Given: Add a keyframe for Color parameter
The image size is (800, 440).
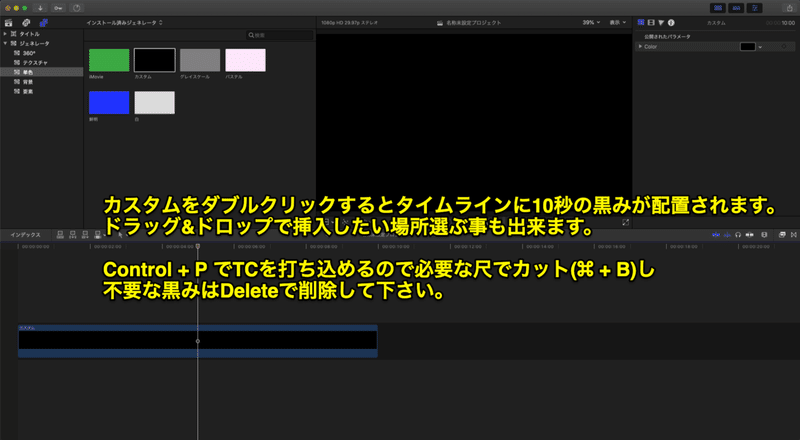Looking at the screenshot, I should 784,46.
